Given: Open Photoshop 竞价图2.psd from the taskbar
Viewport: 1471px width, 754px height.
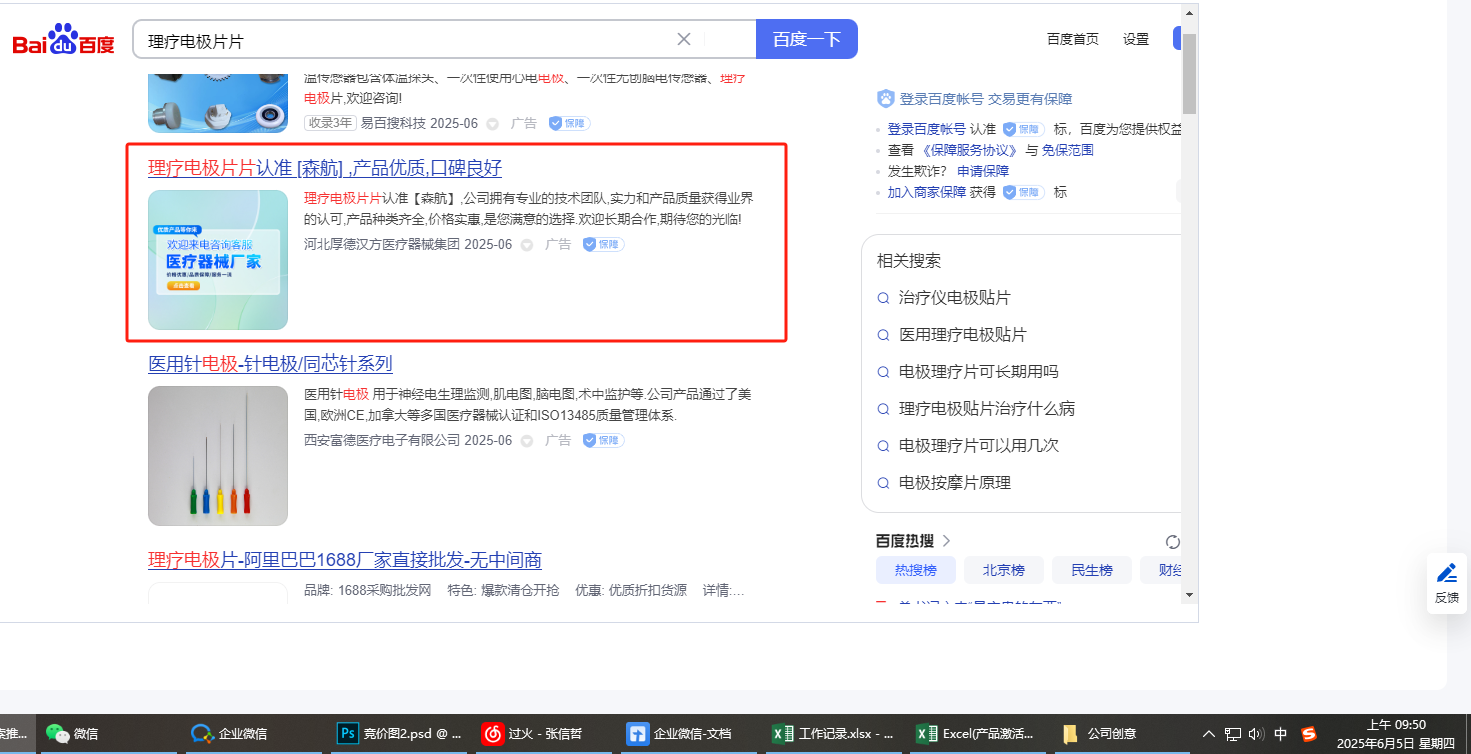Looking at the screenshot, I should click(x=400, y=733).
